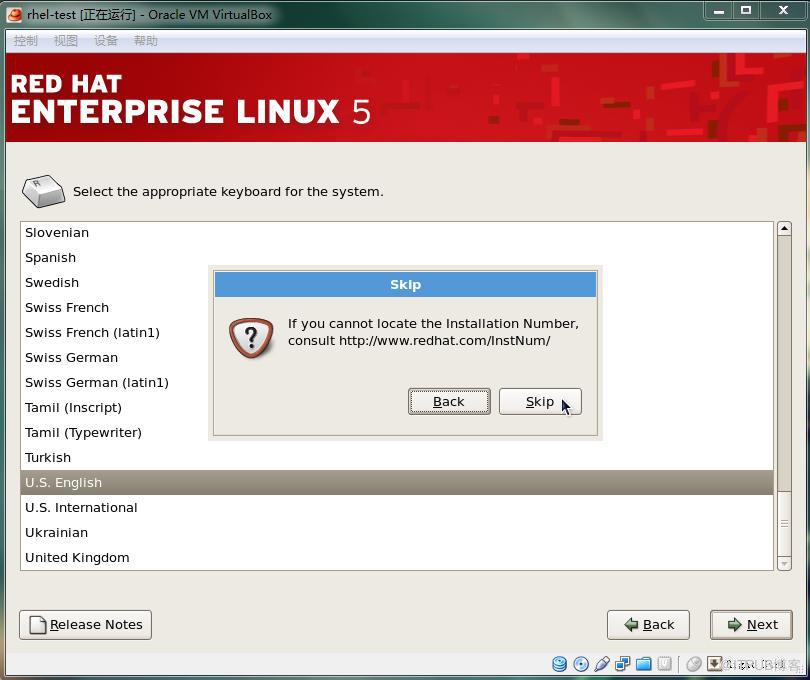Open the 帮助 menu
The width and height of the screenshot is (810, 680).
coord(146,40)
